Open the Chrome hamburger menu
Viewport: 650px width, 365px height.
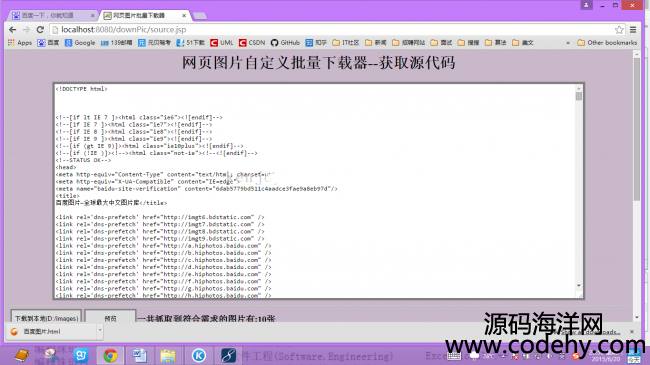pos(633,30)
